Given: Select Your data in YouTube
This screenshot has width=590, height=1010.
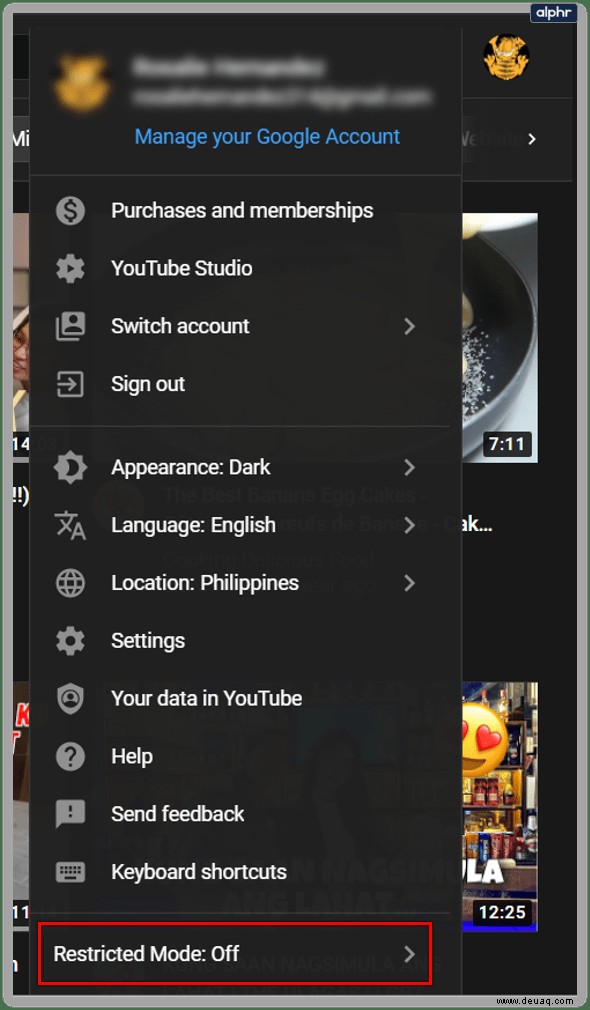Looking at the screenshot, I should tap(245, 699).
